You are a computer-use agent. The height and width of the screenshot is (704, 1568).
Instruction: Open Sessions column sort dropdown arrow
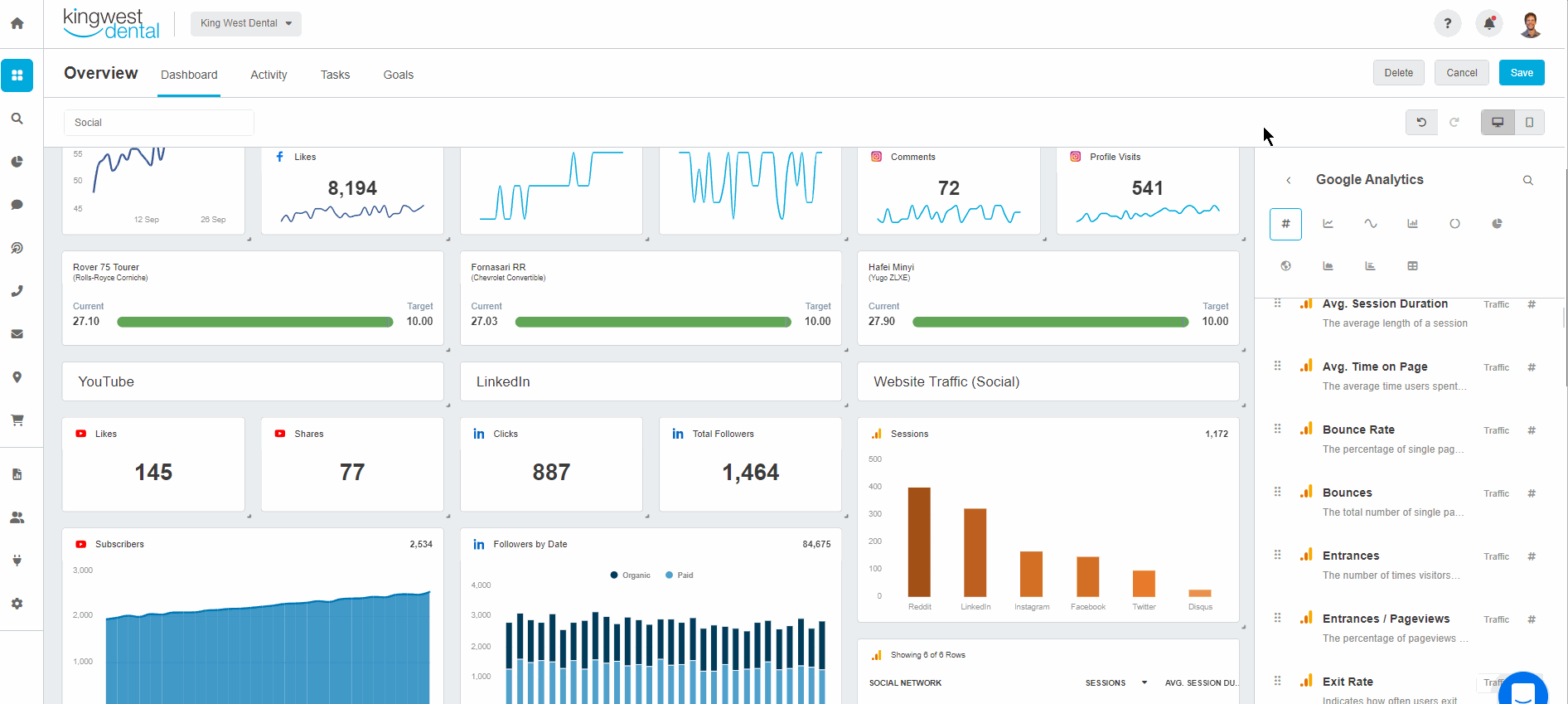[1144, 683]
